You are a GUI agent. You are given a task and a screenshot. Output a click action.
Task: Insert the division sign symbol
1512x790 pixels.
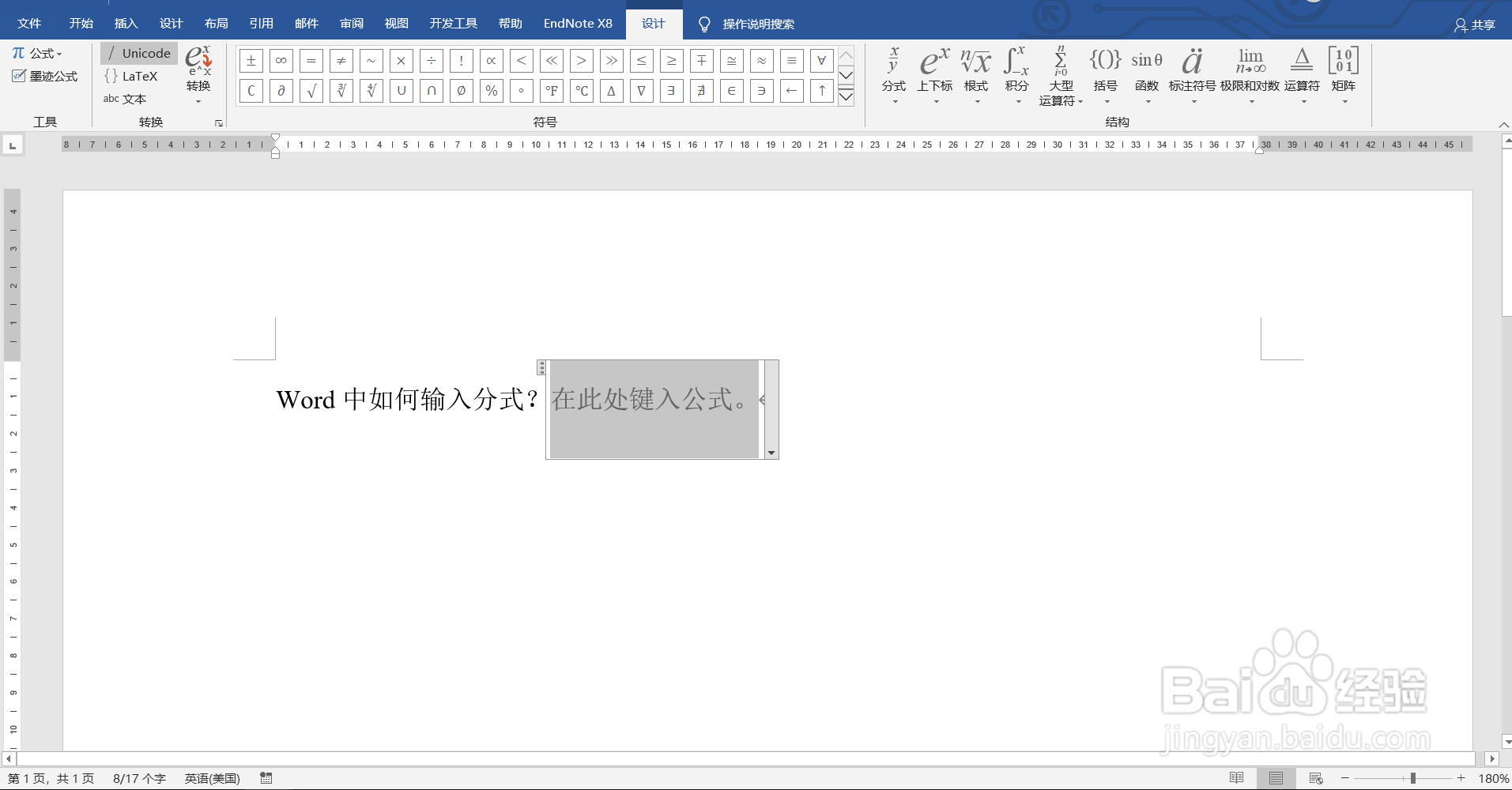pos(432,61)
